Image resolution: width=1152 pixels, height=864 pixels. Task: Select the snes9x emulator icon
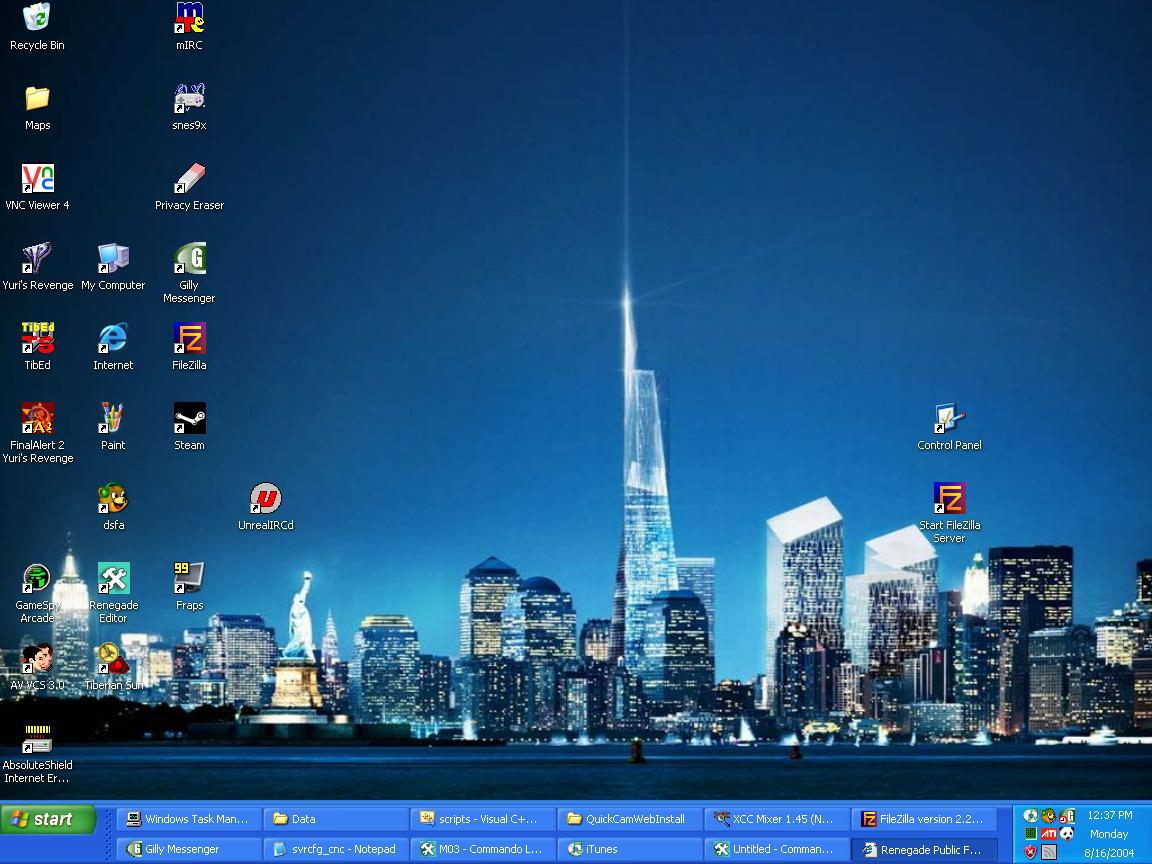click(189, 99)
